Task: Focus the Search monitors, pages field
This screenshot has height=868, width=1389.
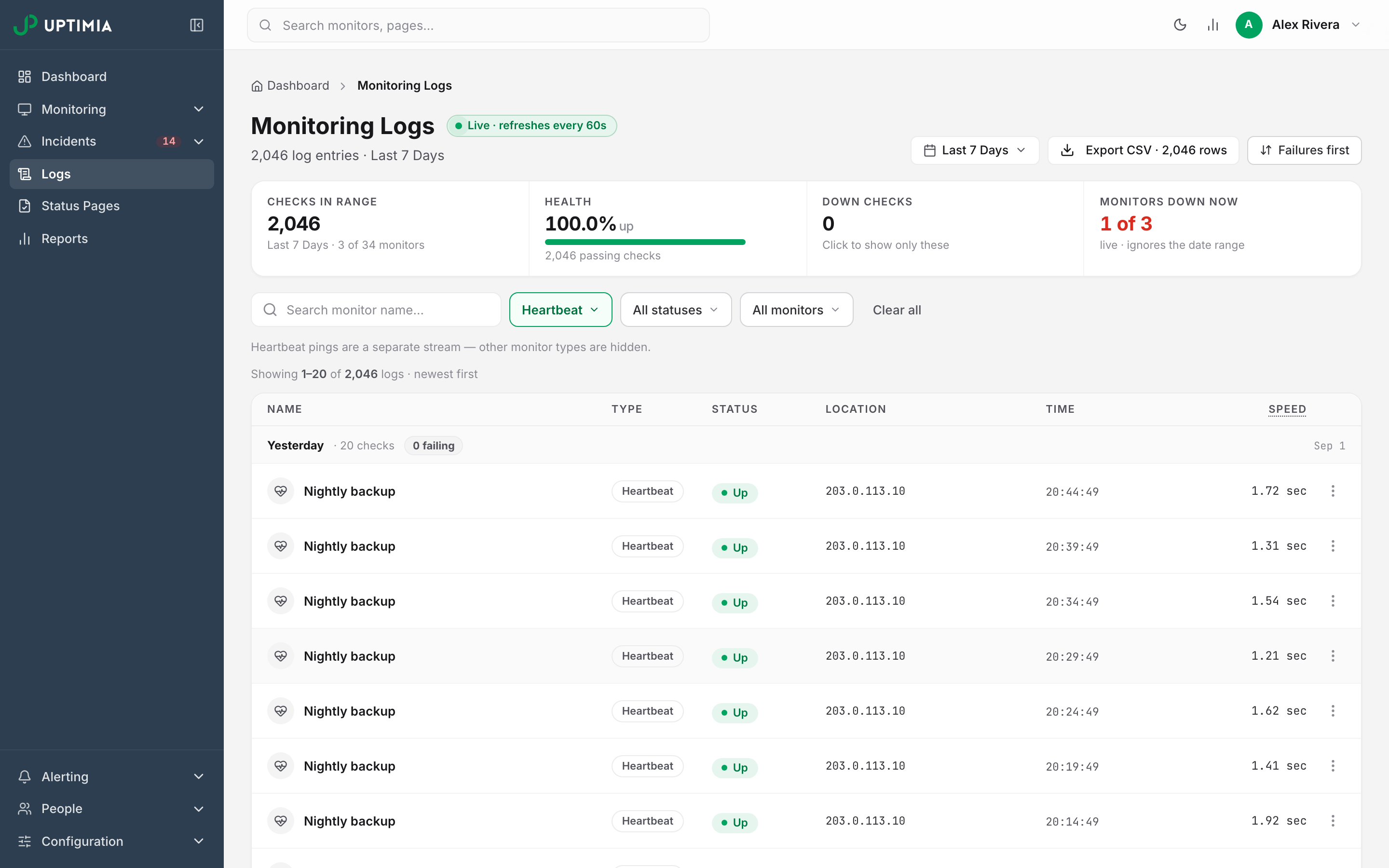Action: pyautogui.click(x=478, y=25)
